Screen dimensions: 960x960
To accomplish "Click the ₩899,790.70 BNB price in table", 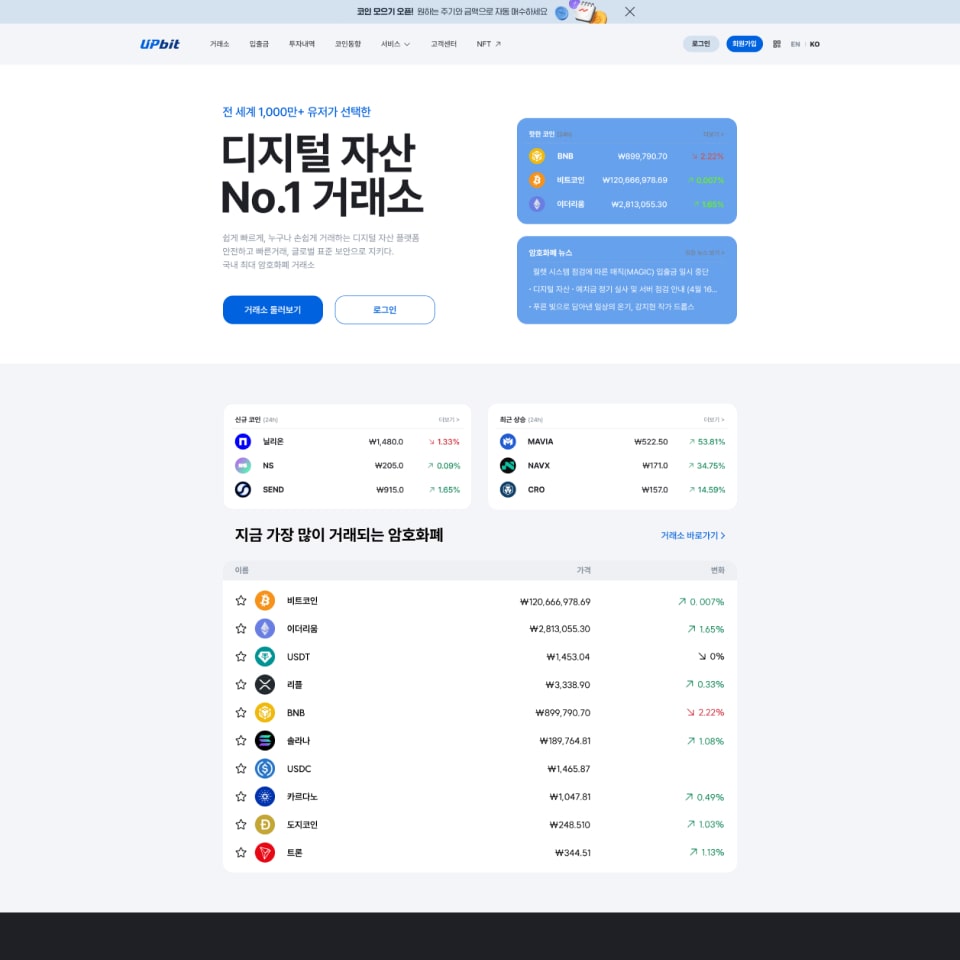I will (563, 713).
